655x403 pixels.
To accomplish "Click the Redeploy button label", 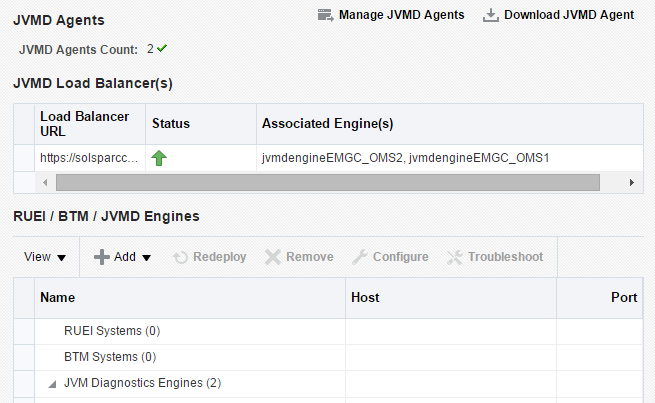I will pyautogui.click(x=220, y=257).
